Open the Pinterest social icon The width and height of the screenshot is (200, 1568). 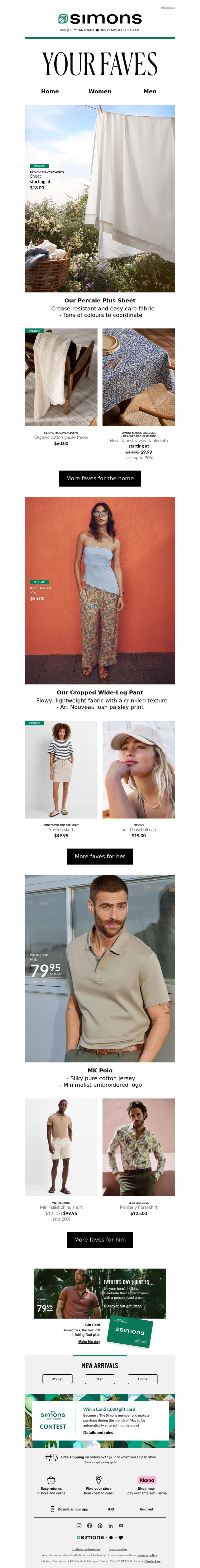click(x=100, y=1525)
